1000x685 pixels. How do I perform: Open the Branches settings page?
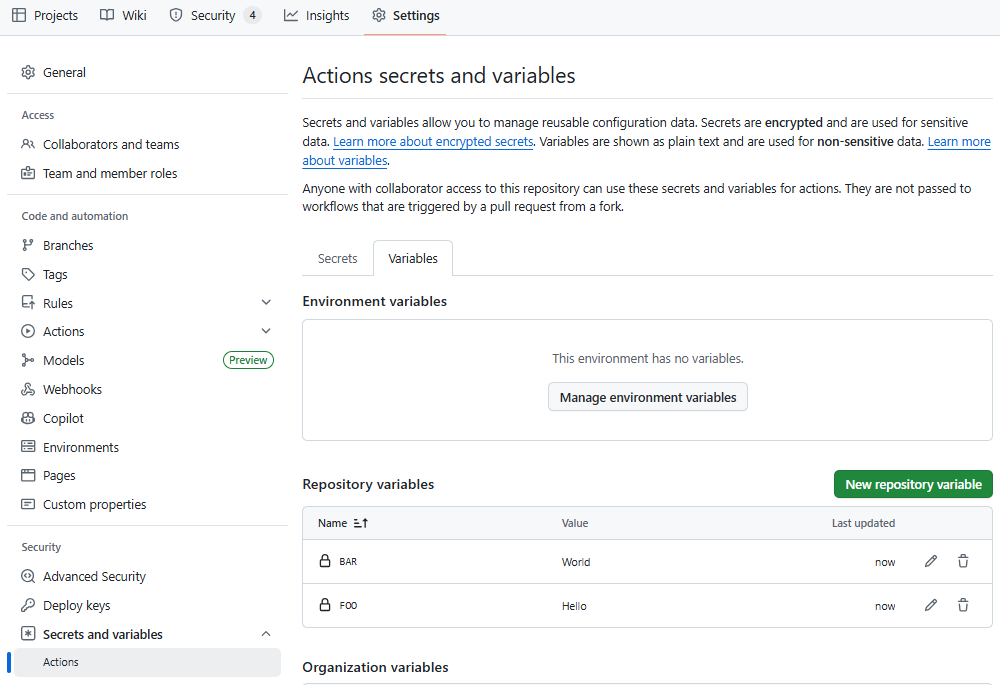tap(68, 246)
